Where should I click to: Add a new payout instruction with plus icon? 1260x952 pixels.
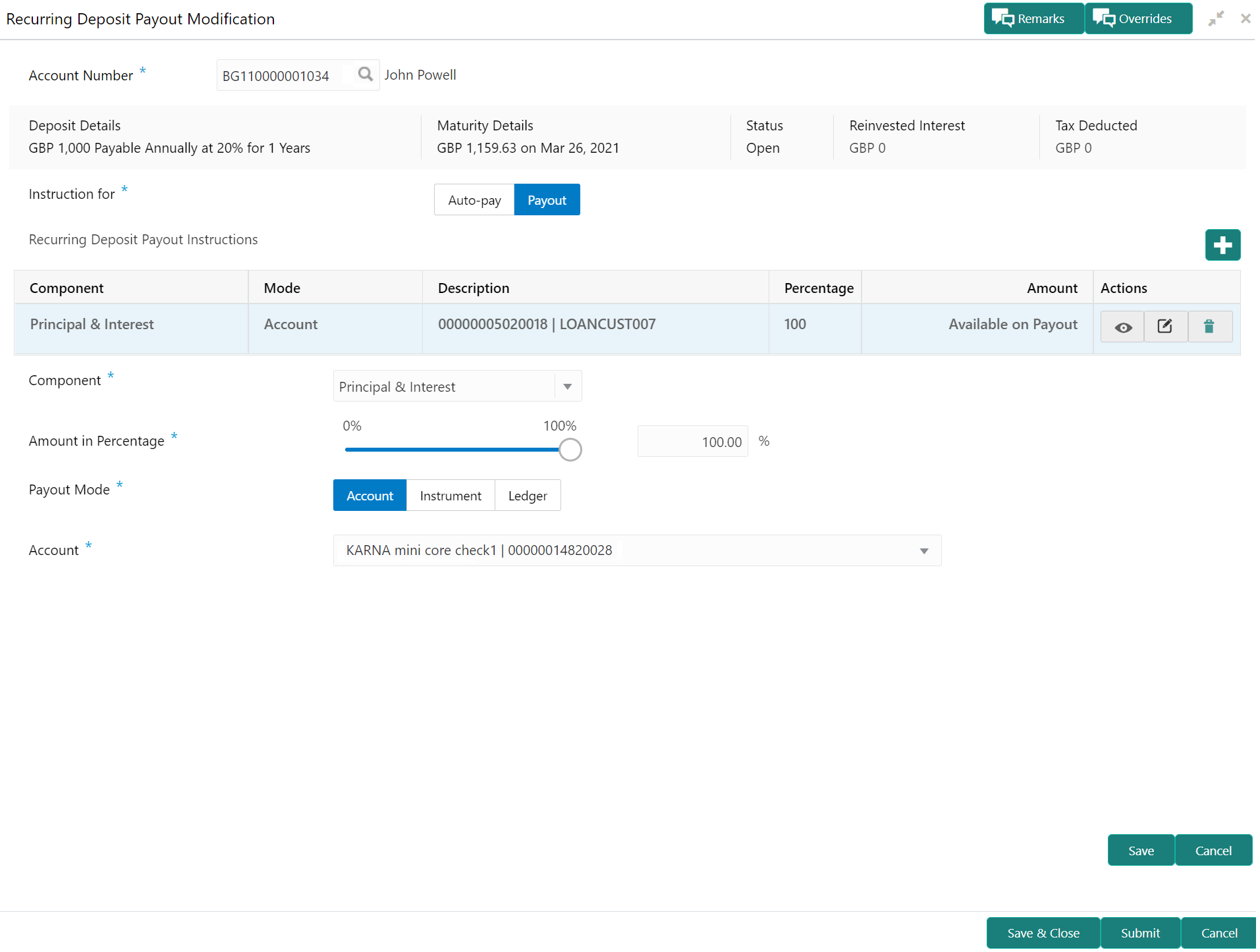(1222, 245)
